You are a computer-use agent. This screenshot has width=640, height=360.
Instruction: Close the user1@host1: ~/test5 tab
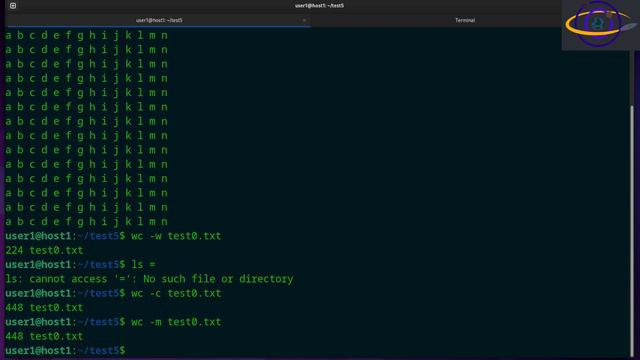(x=304, y=20)
